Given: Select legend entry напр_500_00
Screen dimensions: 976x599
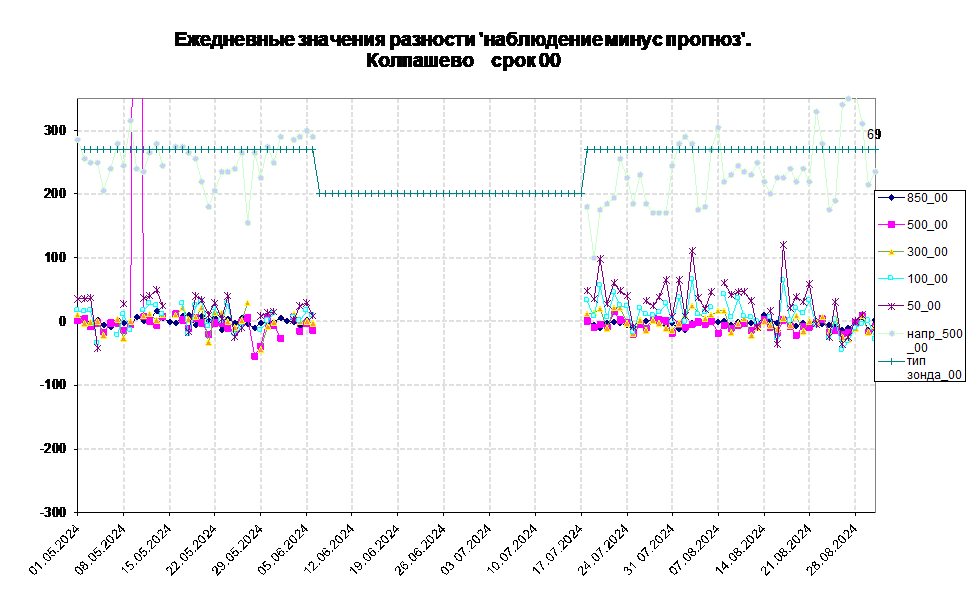Looking at the screenshot, I should (921, 340).
